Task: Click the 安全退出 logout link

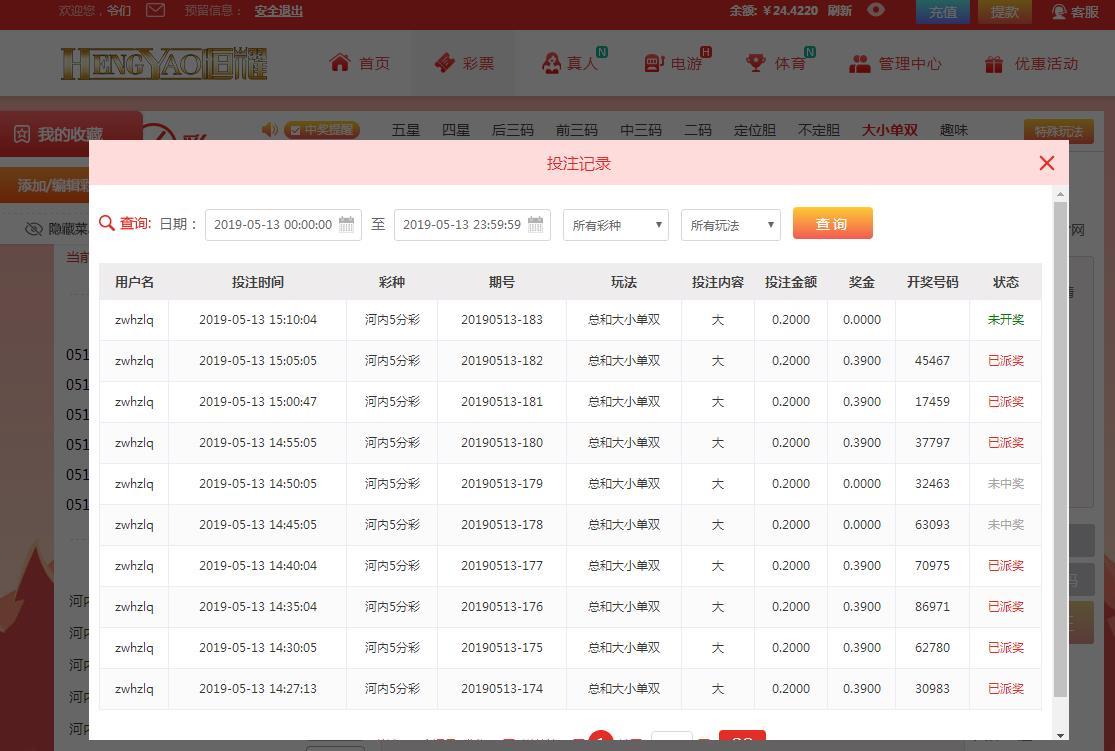Action: point(279,11)
